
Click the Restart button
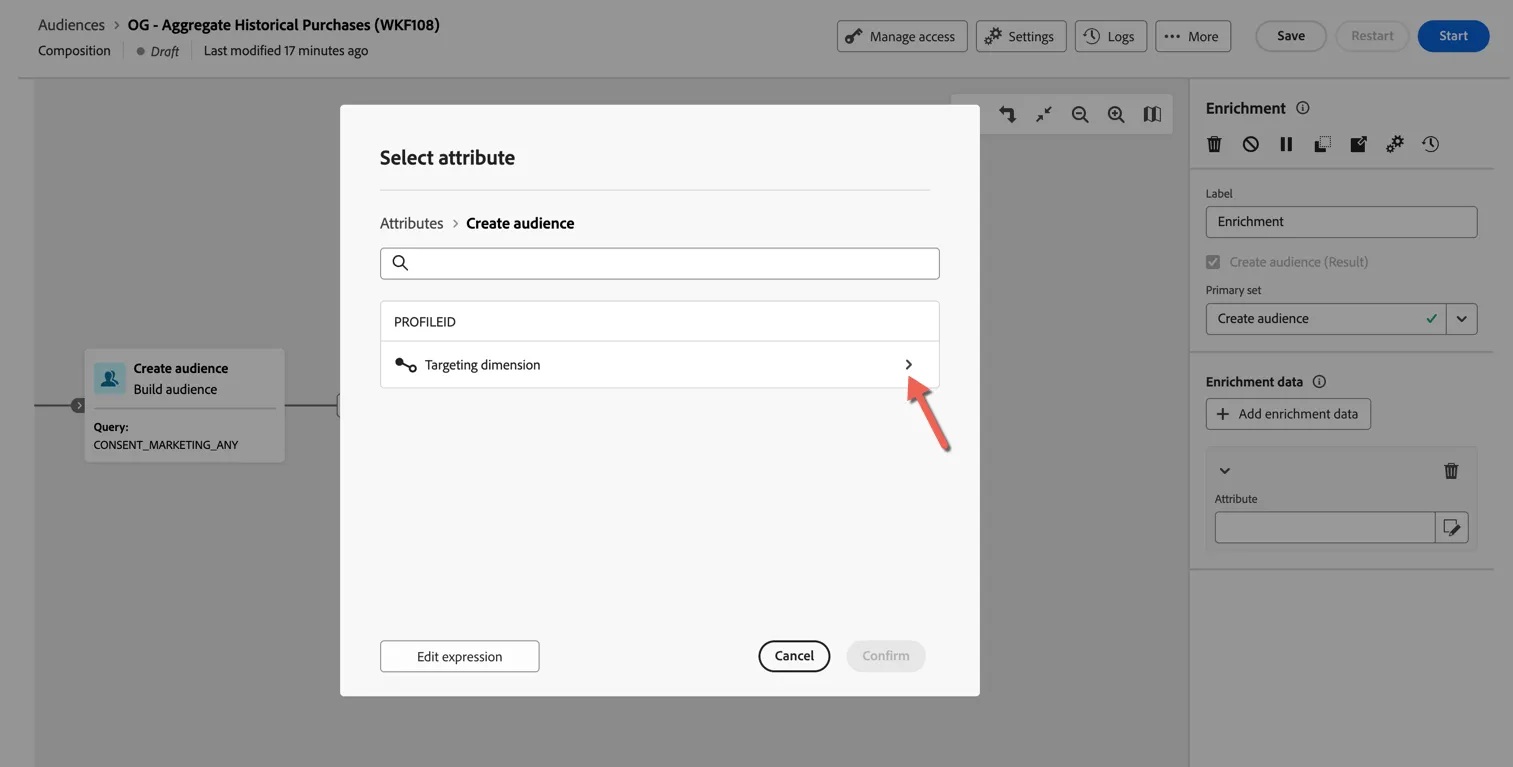[x=1372, y=36]
